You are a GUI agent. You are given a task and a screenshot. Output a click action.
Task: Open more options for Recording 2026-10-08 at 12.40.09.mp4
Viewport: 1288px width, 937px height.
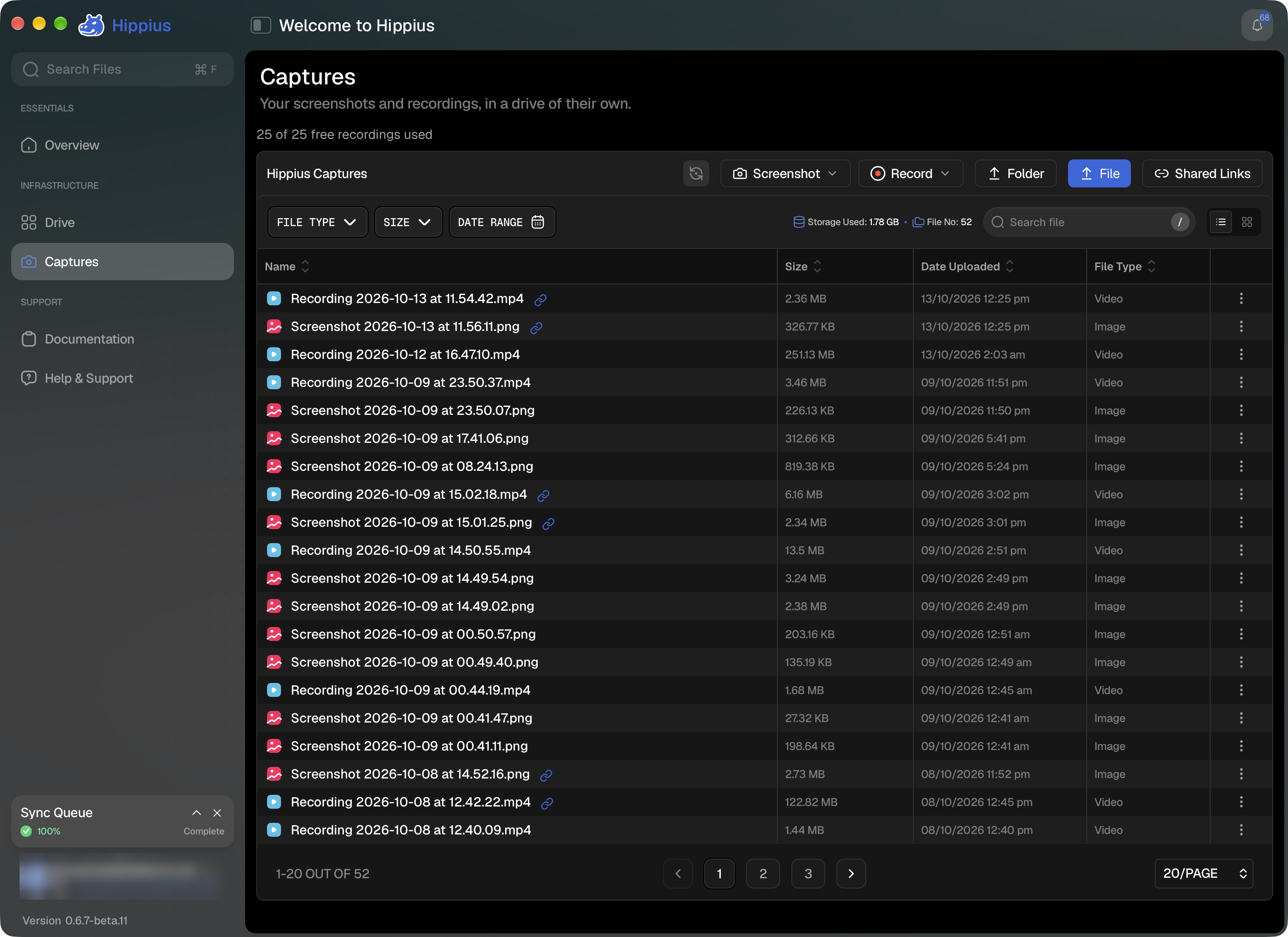(x=1241, y=830)
